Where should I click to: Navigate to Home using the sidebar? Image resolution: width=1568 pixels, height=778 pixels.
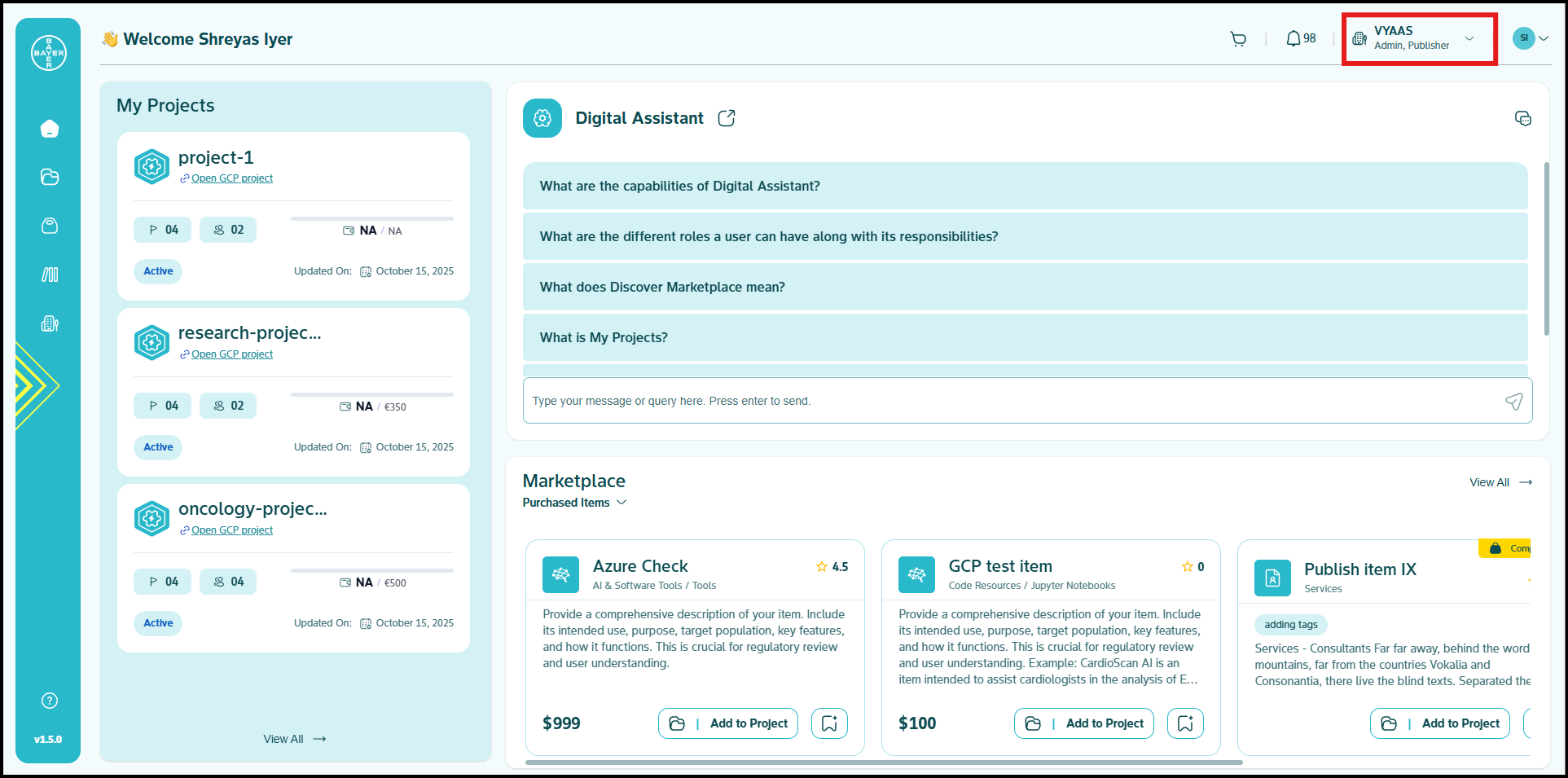pos(49,128)
